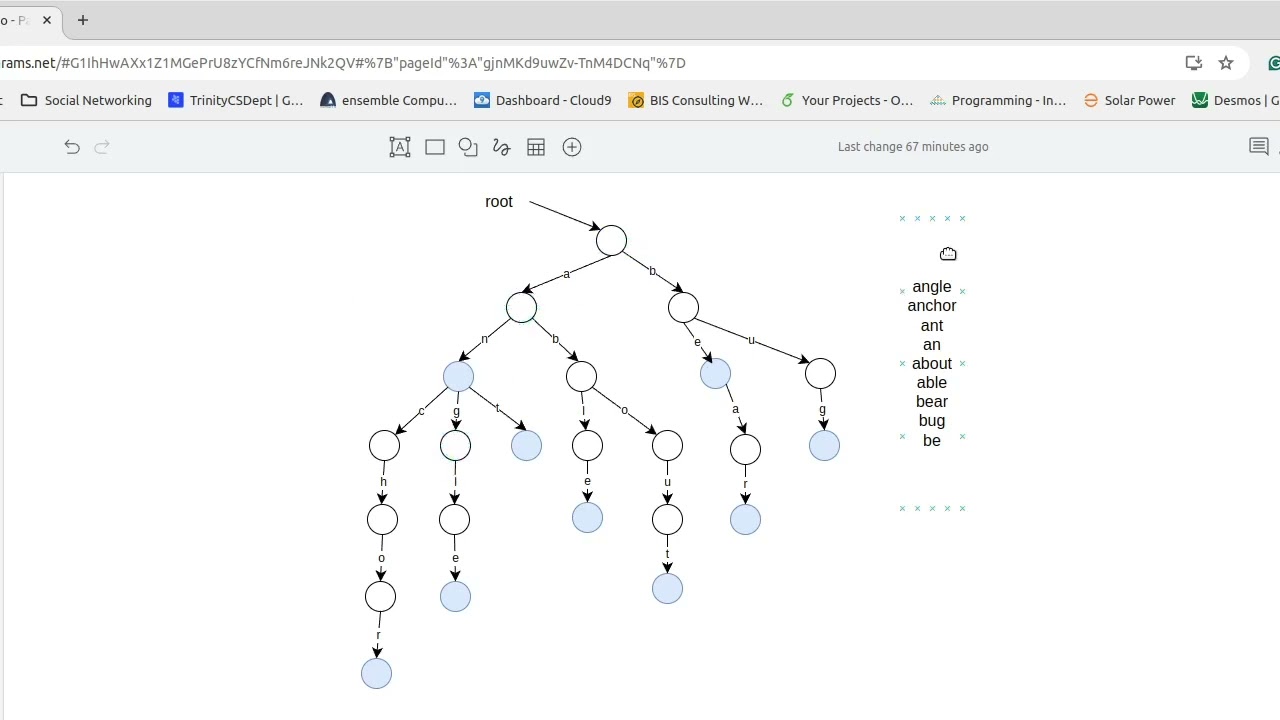Open Social Networking bookmarks folder

point(86,100)
